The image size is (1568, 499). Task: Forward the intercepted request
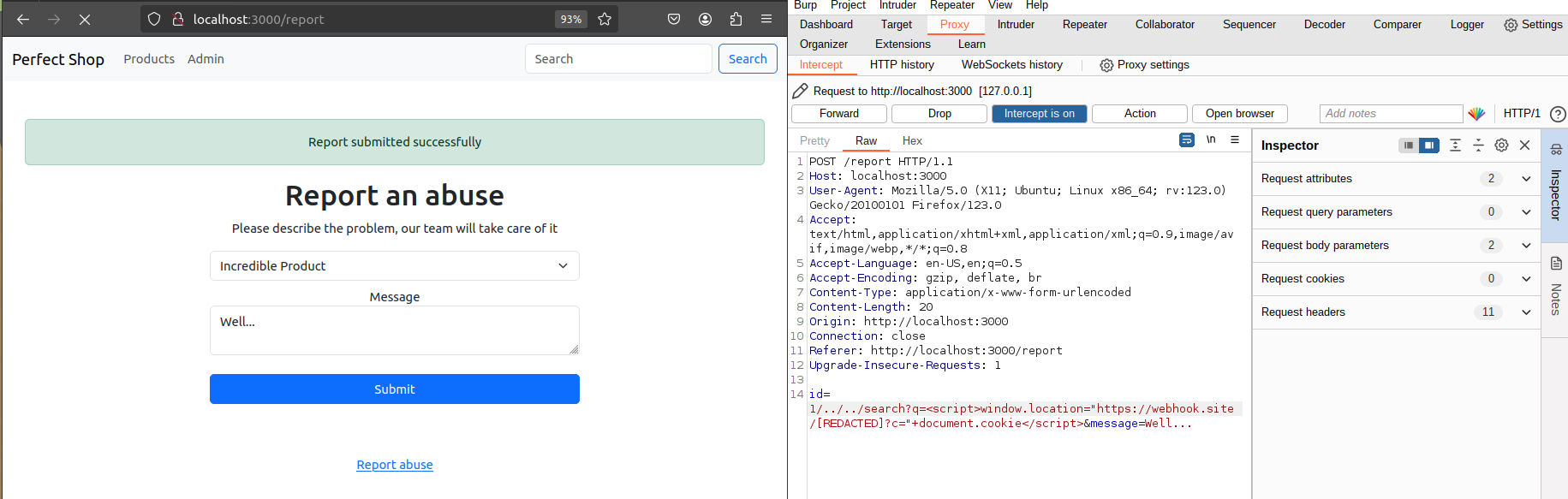click(839, 114)
